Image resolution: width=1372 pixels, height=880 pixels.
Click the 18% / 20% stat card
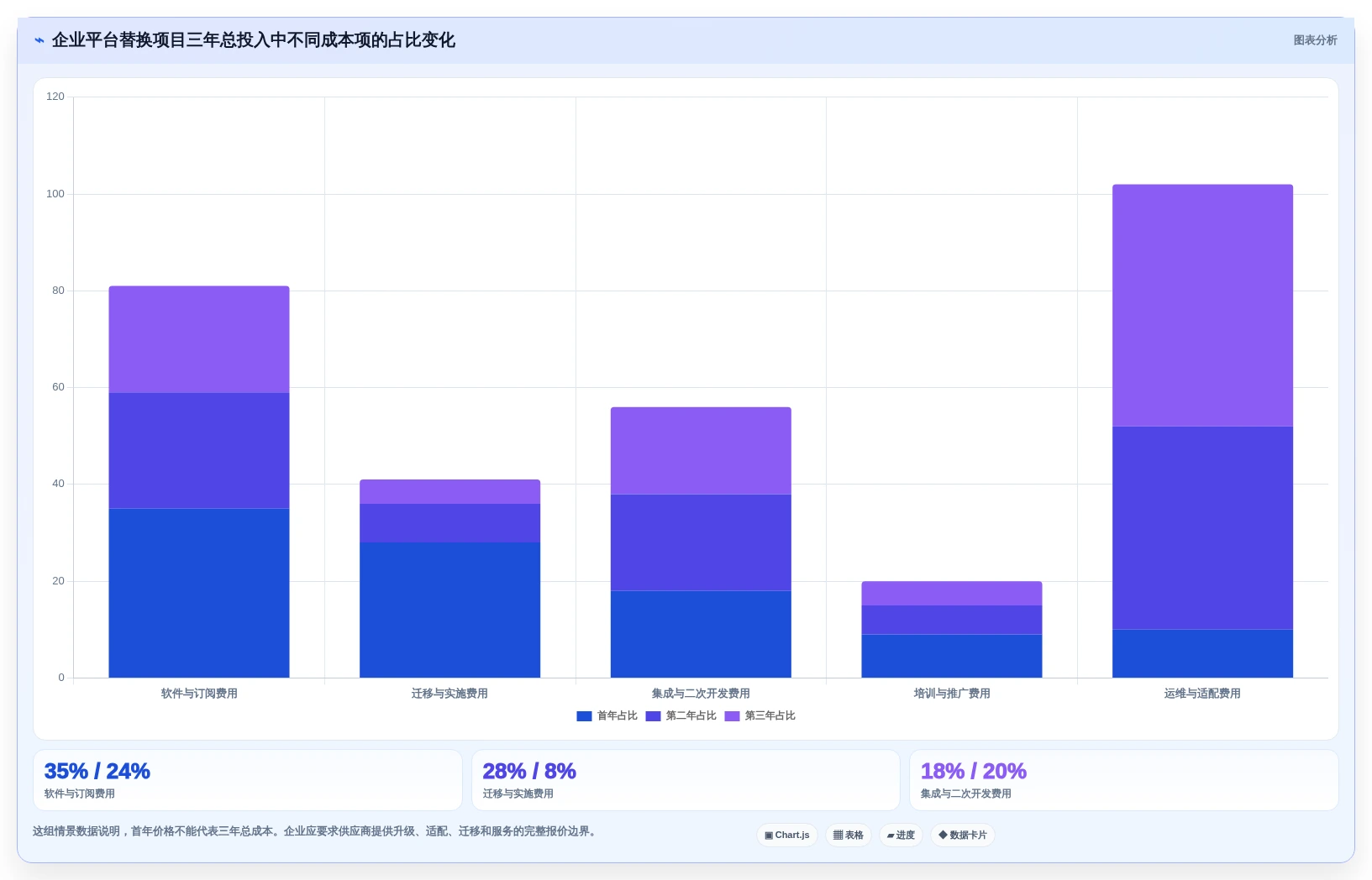tap(1124, 780)
